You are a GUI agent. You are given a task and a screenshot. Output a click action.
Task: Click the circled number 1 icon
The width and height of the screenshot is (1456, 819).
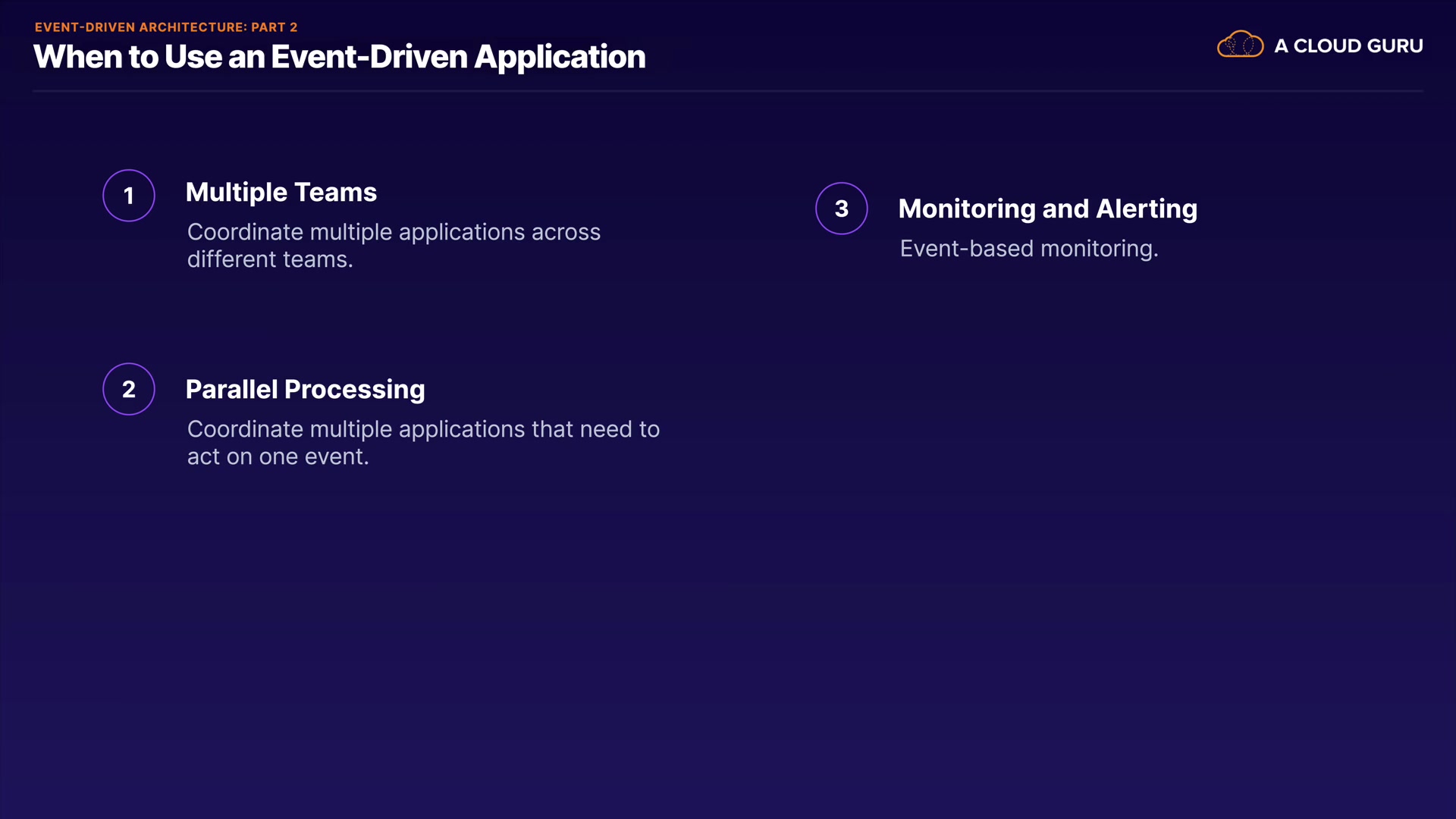coord(129,196)
